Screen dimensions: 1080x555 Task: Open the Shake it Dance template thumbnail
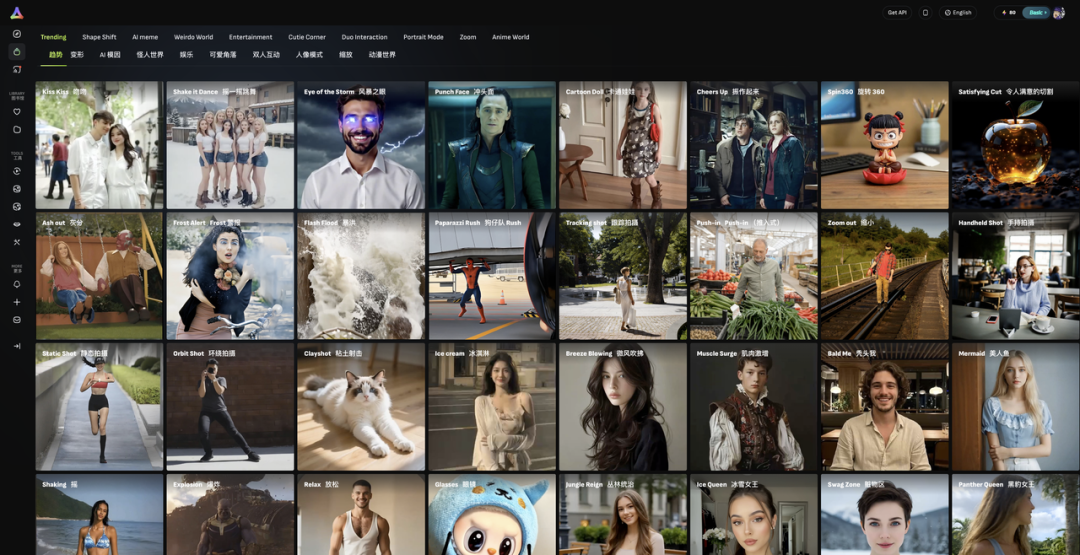coord(230,145)
